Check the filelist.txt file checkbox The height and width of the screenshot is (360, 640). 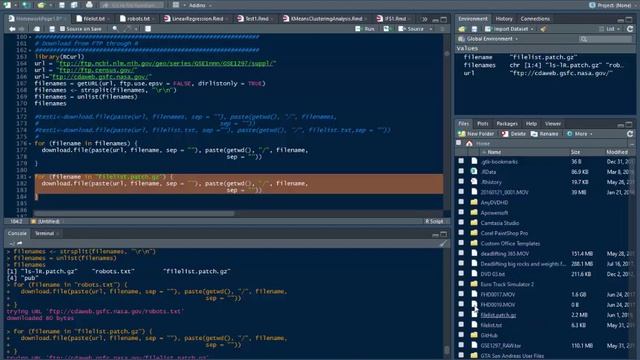pos(461,324)
